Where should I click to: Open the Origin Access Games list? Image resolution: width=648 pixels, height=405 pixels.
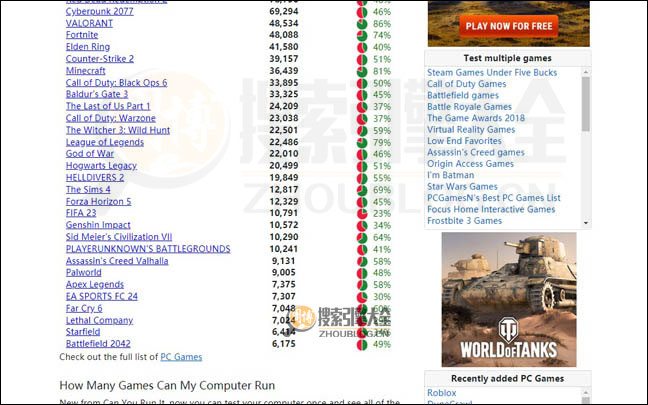click(470, 164)
